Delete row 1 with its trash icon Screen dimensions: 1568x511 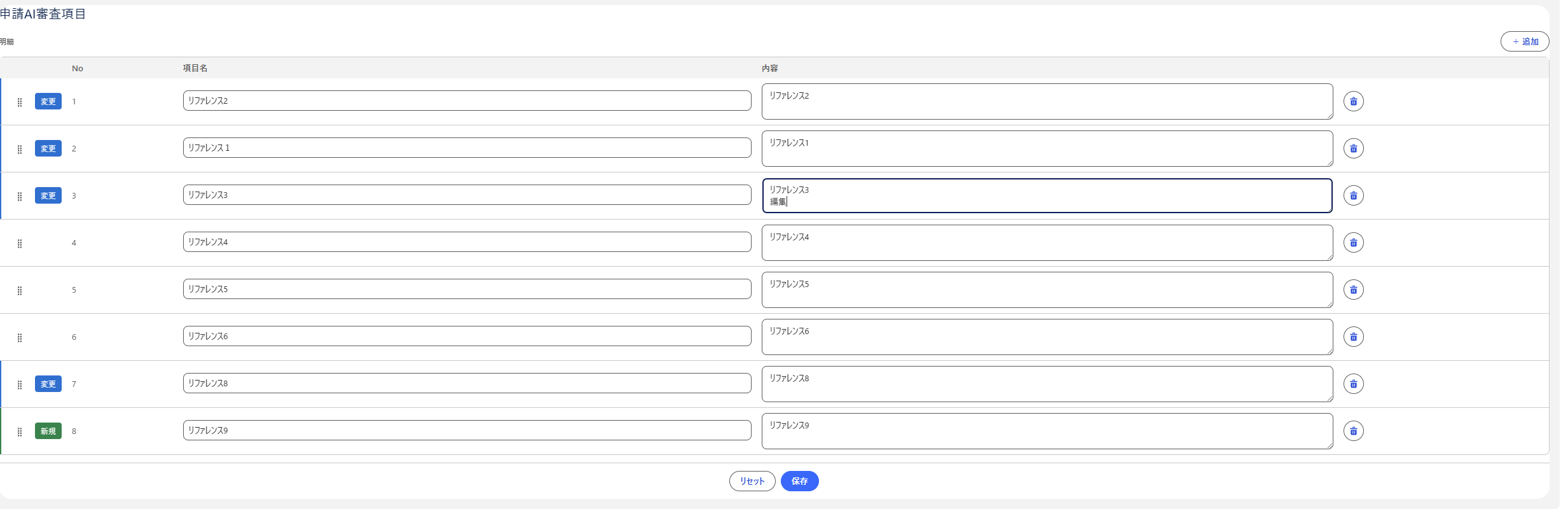pyautogui.click(x=1353, y=101)
